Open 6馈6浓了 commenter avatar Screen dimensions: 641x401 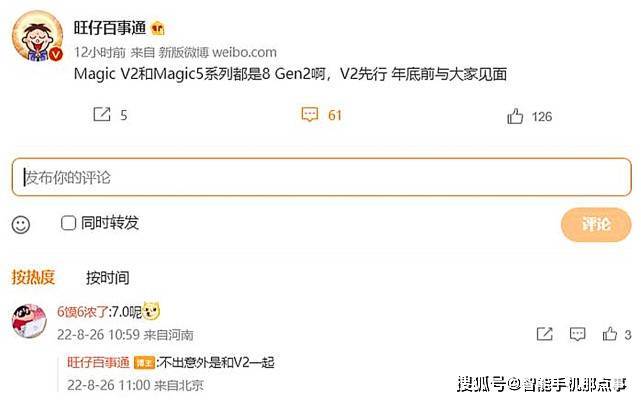[29, 321]
